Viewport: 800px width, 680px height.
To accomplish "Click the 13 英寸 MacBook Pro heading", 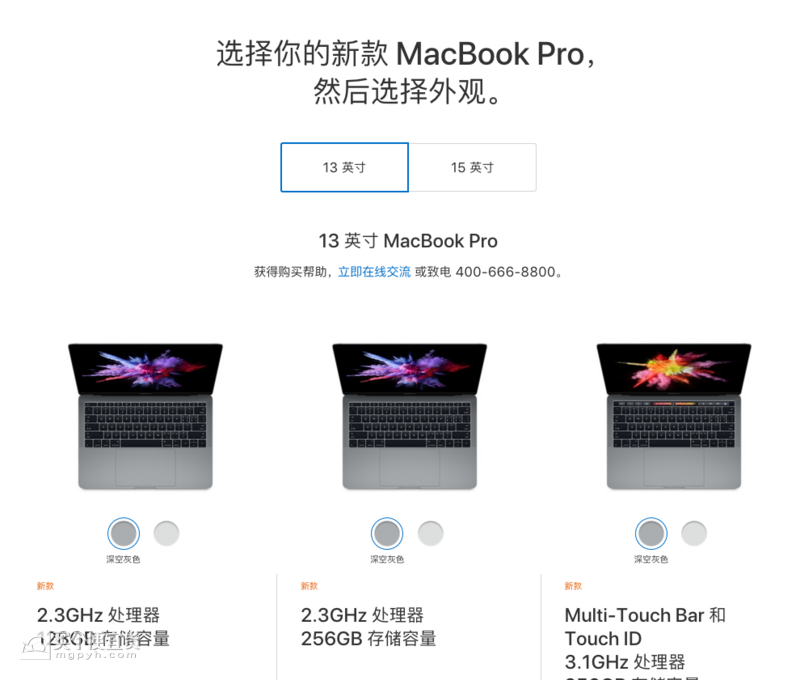I will 408,241.
